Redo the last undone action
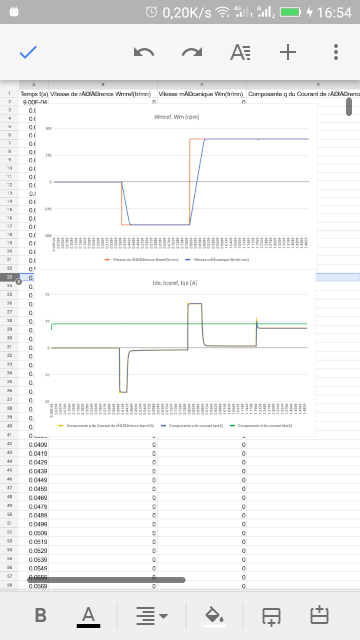 [192, 52]
